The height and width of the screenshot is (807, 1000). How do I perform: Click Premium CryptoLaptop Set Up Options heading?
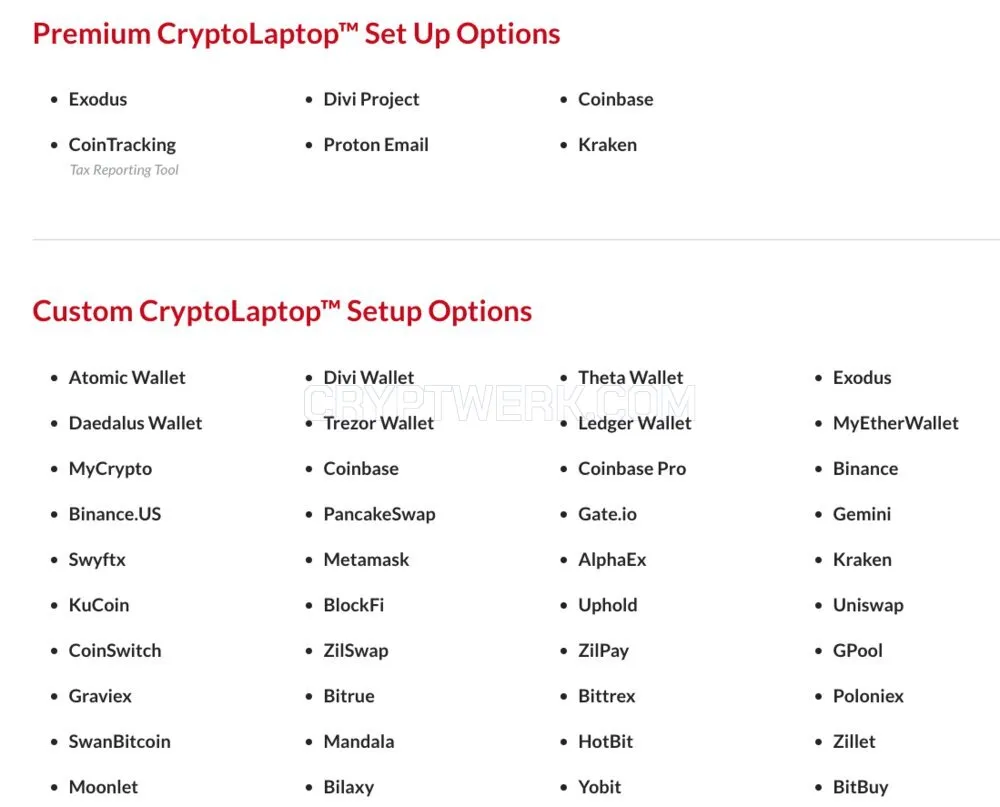click(x=297, y=34)
